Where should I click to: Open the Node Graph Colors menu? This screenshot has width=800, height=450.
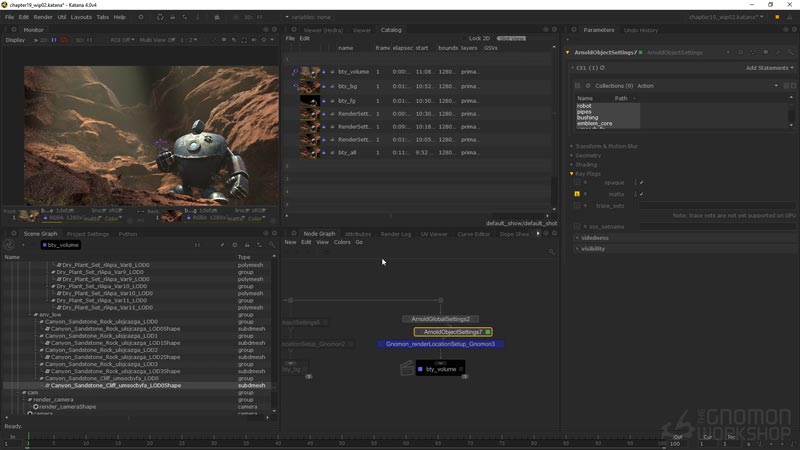(x=342, y=242)
